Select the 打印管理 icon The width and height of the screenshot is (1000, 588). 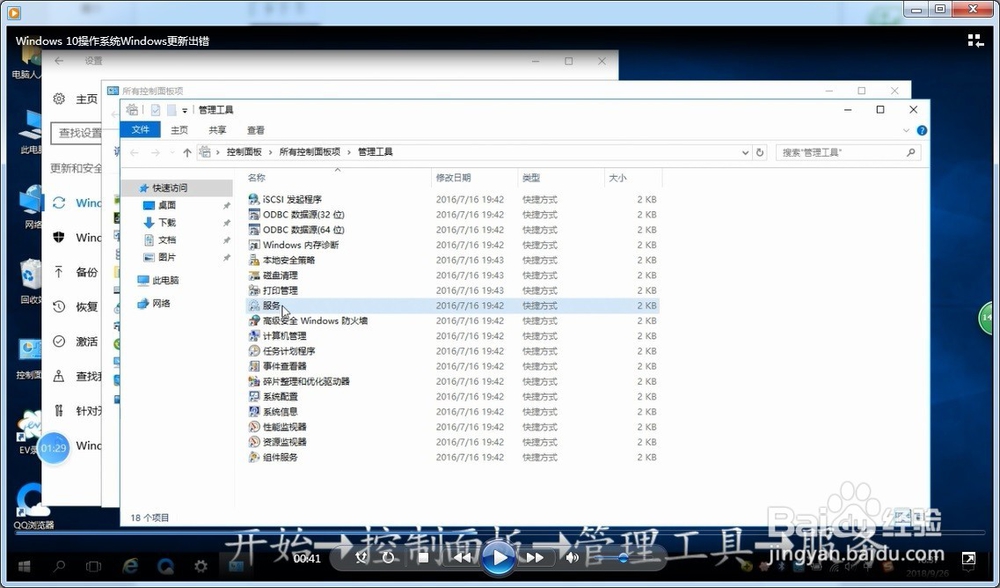click(x=254, y=291)
